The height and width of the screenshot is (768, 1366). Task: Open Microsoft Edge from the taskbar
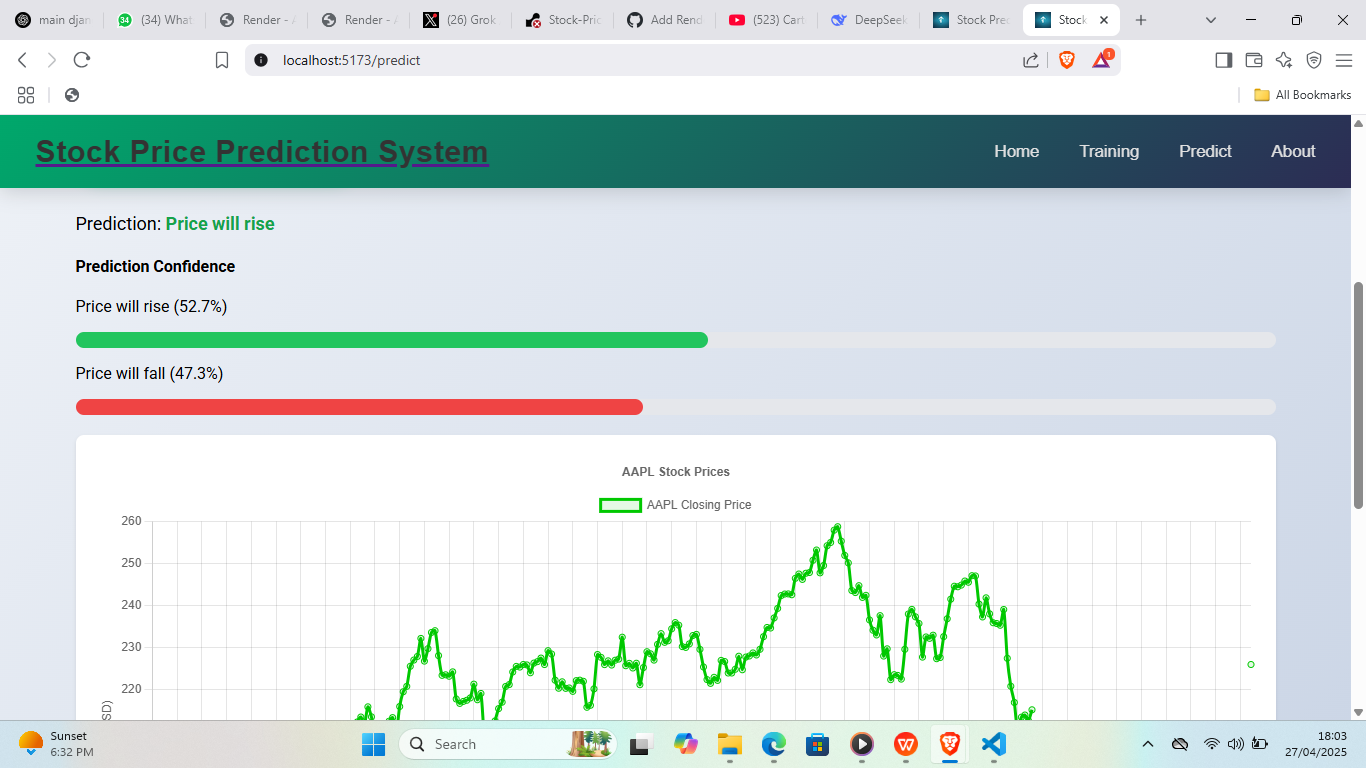click(773, 744)
